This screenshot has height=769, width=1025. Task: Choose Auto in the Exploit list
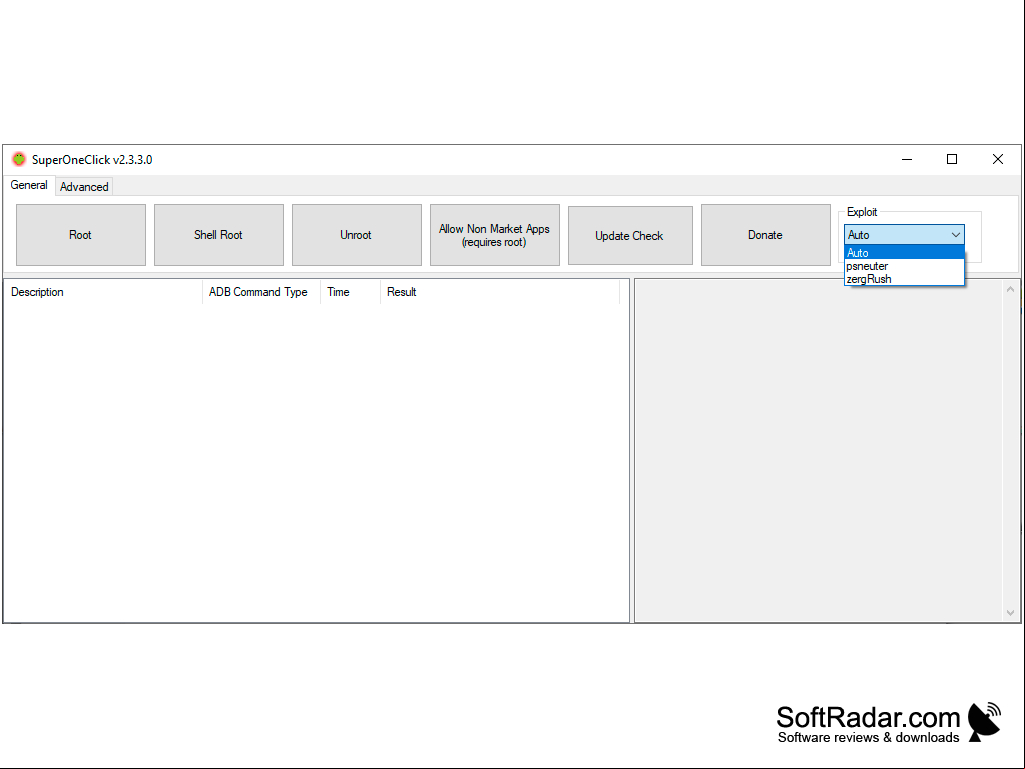tap(904, 253)
